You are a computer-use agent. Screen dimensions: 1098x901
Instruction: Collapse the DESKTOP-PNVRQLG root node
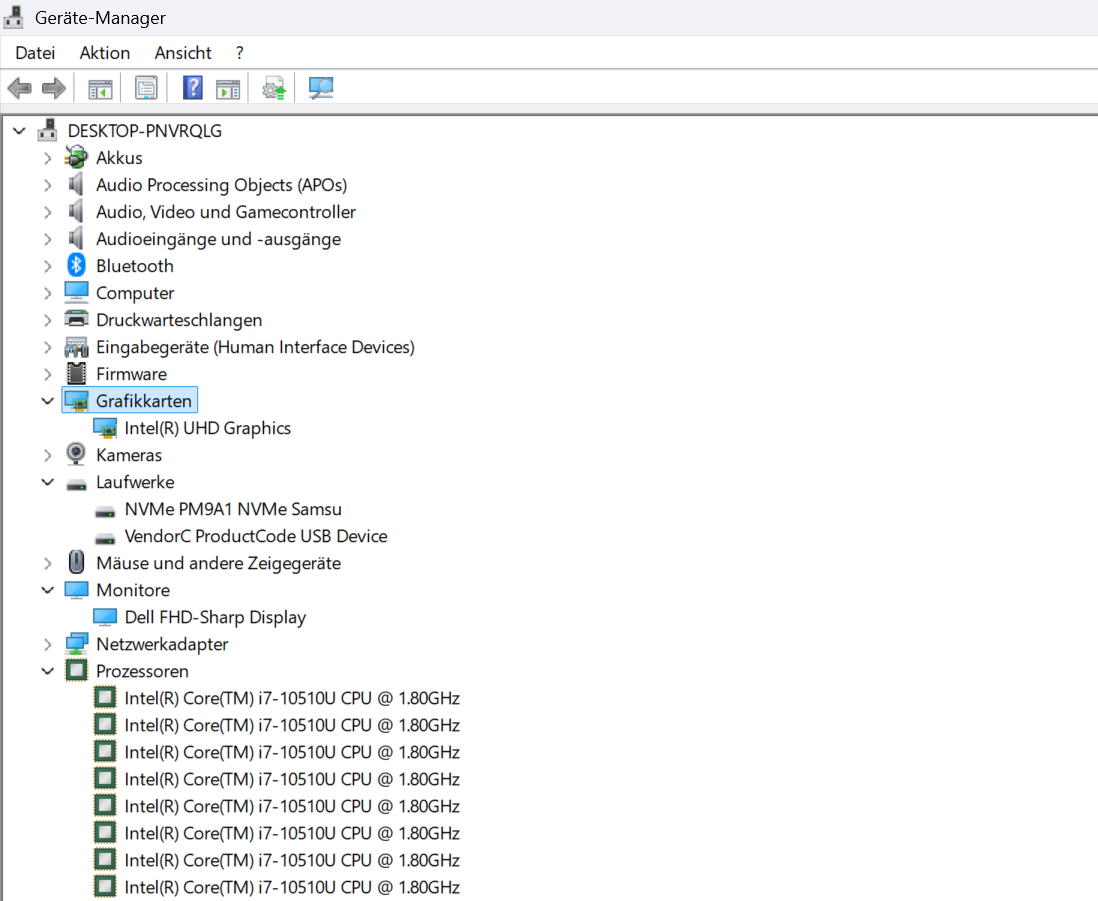click(20, 131)
